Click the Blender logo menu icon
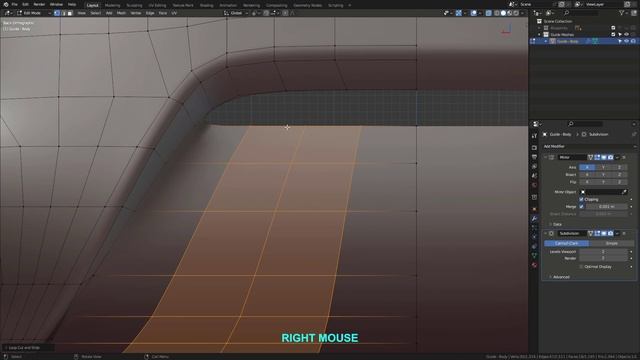Screen dimensions: 640x360 click(x=6, y=4)
